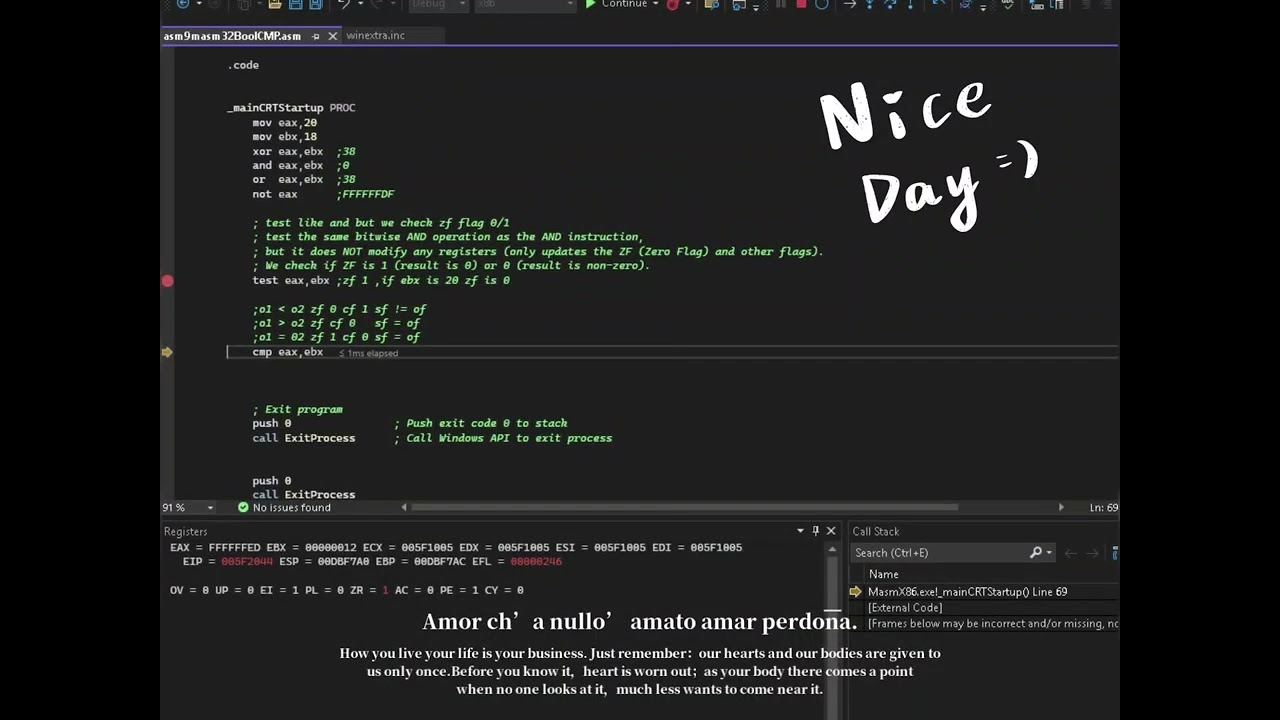Click the CY = 0 flag value
The height and width of the screenshot is (720, 1280).
tap(504, 591)
